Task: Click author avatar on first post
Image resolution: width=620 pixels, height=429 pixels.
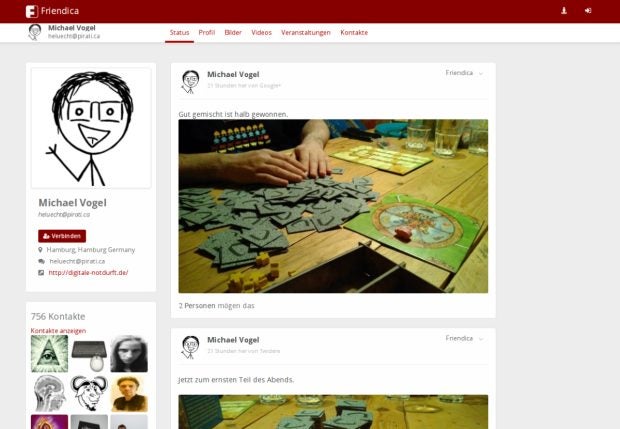Action: tap(190, 81)
